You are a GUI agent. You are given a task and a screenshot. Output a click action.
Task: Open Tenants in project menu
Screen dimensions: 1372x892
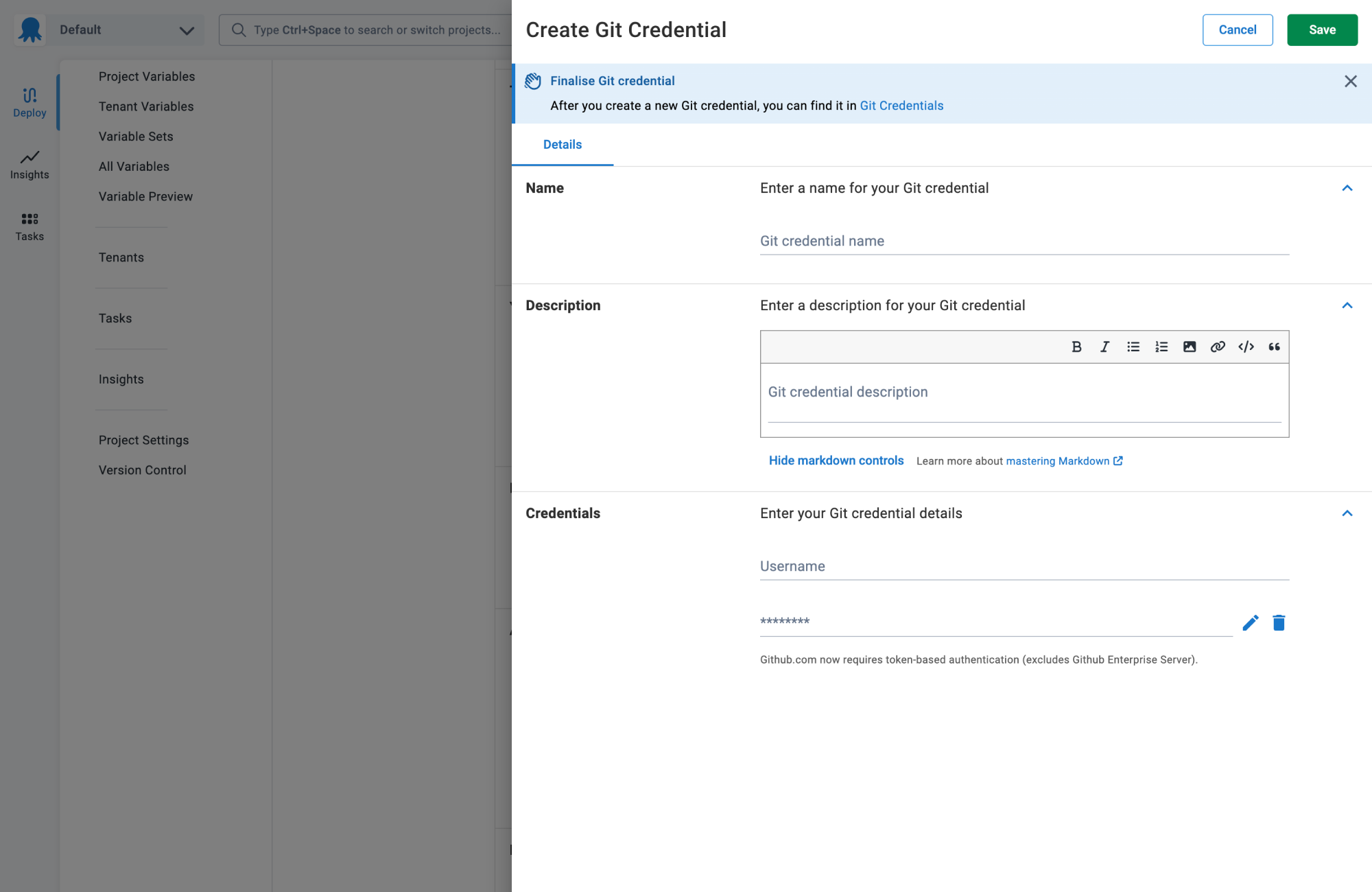pyautogui.click(x=121, y=257)
